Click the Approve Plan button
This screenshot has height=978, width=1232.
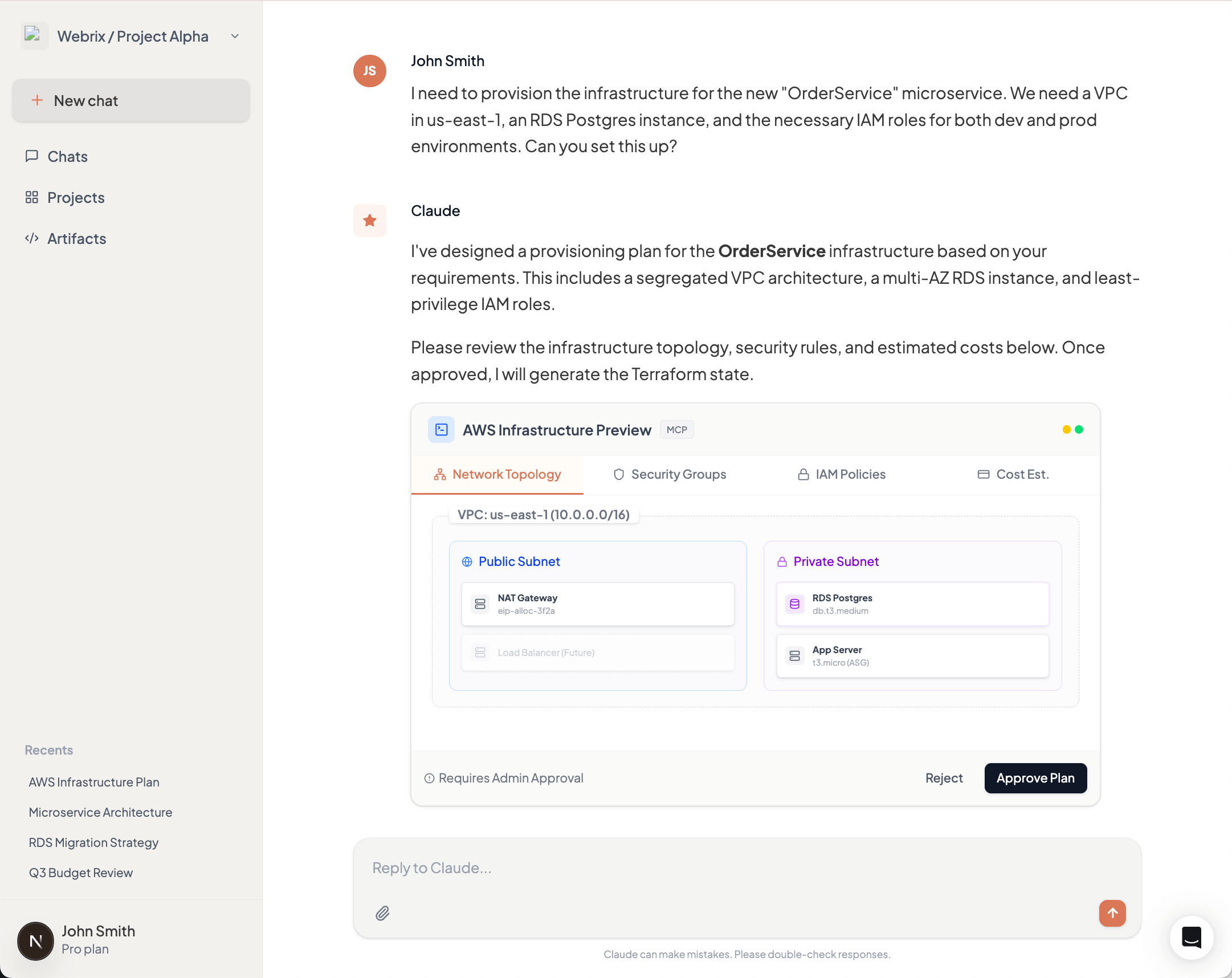(1035, 778)
